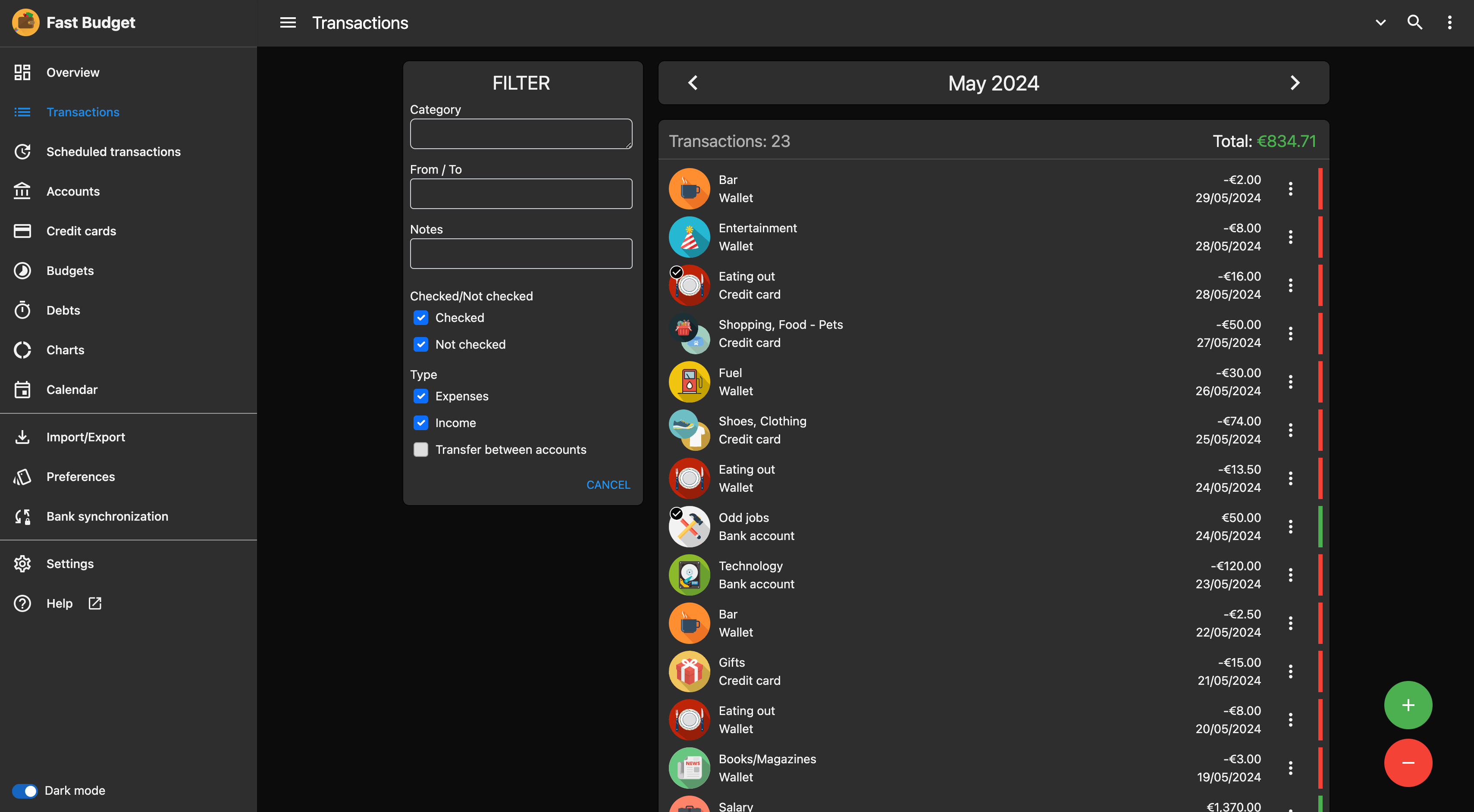Screen dimensions: 1474x812
Task: Click the Calendar icon in sidebar
Action: pyautogui.click(x=22, y=390)
